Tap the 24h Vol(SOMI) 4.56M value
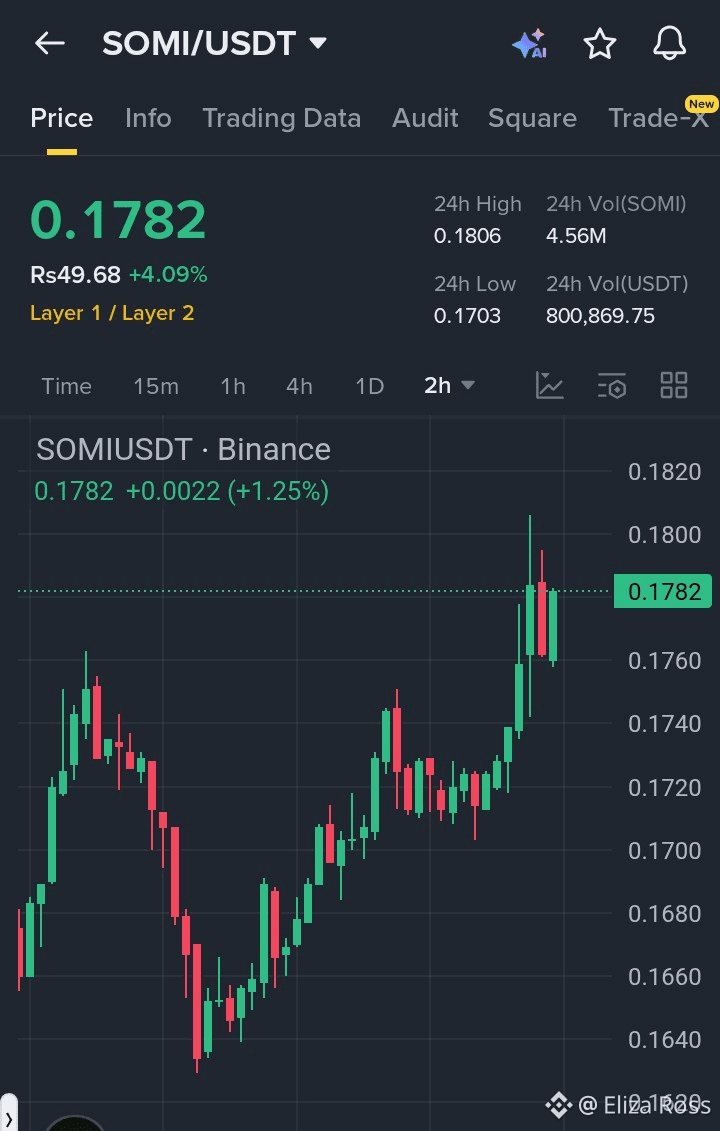 [576, 236]
